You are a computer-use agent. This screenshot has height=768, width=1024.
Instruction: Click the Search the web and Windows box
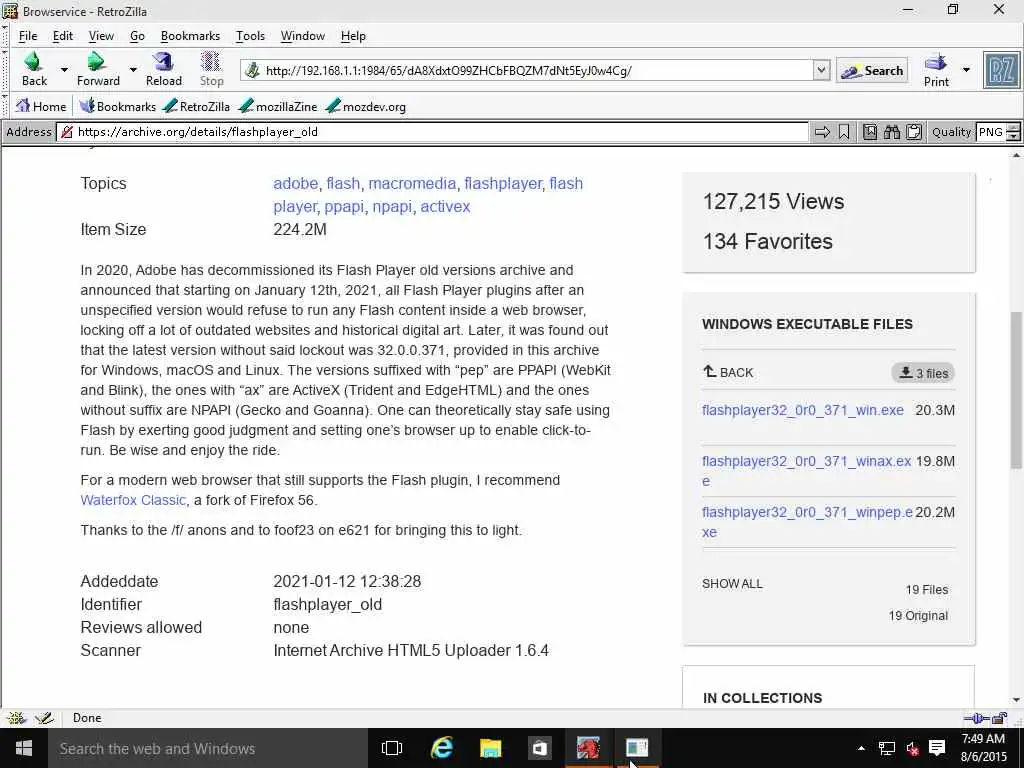(x=208, y=748)
